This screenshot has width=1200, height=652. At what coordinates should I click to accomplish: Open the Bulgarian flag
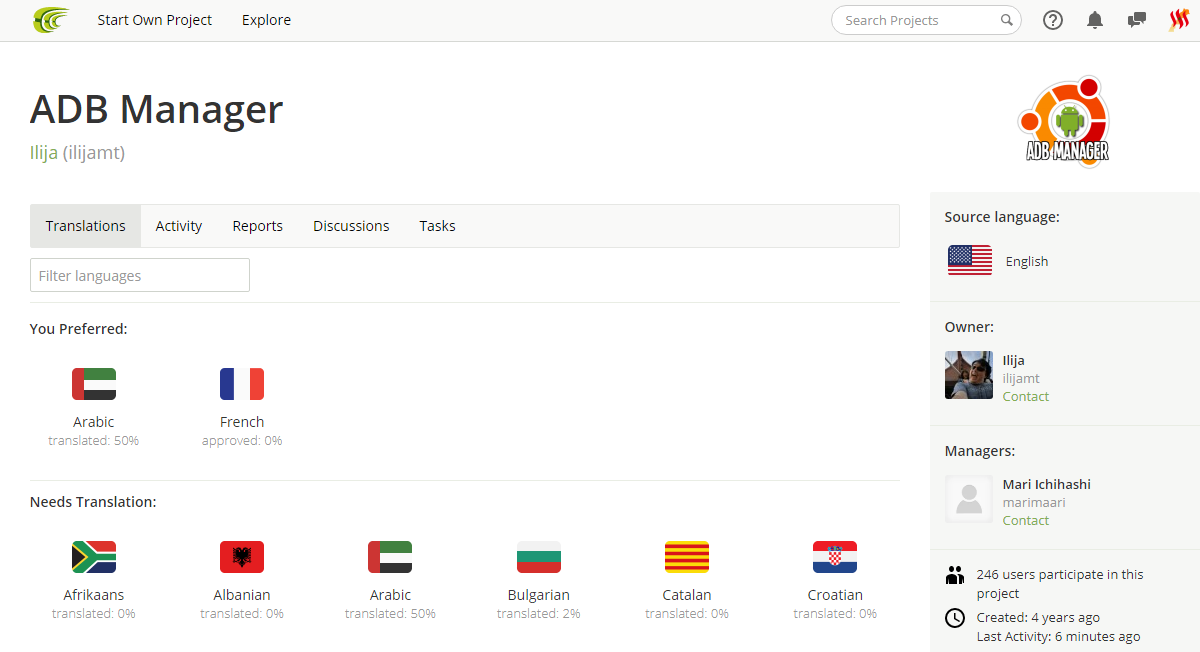(x=539, y=557)
